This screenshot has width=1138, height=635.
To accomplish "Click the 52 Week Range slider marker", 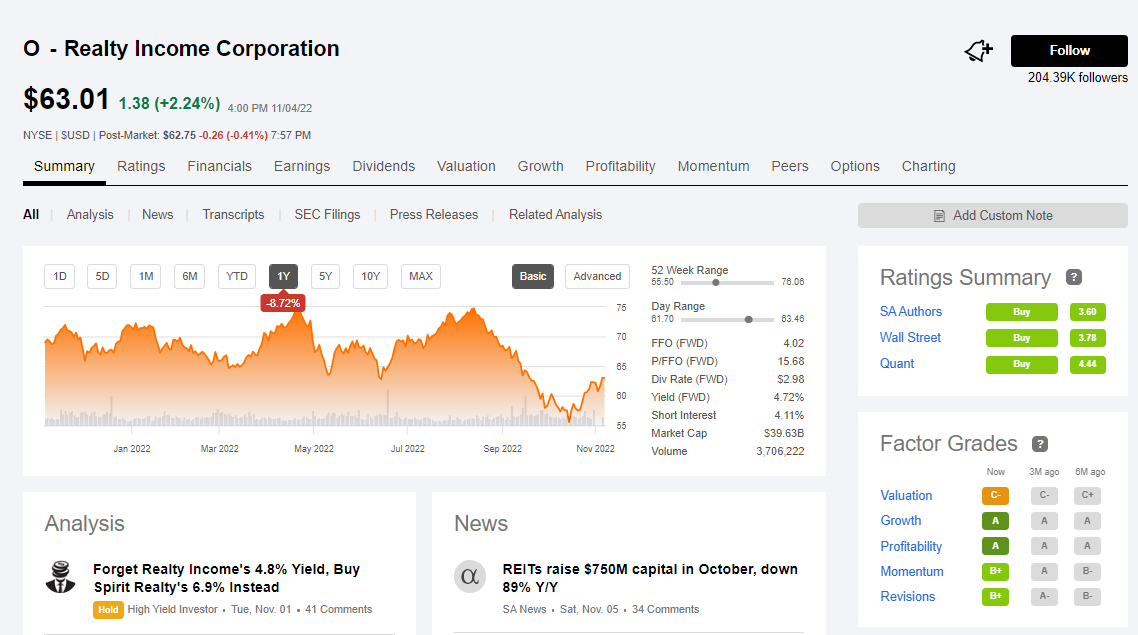I will [716, 282].
